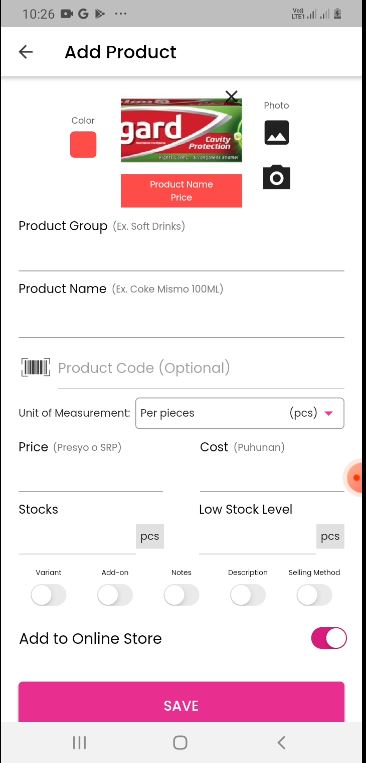Open camera to take product photo

[276, 177]
